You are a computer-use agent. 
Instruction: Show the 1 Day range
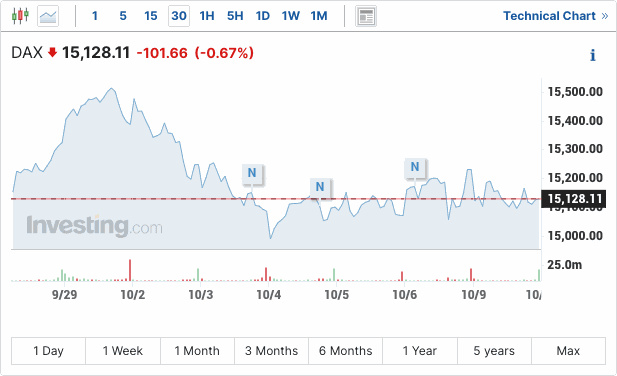pyautogui.click(x=48, y=350)
